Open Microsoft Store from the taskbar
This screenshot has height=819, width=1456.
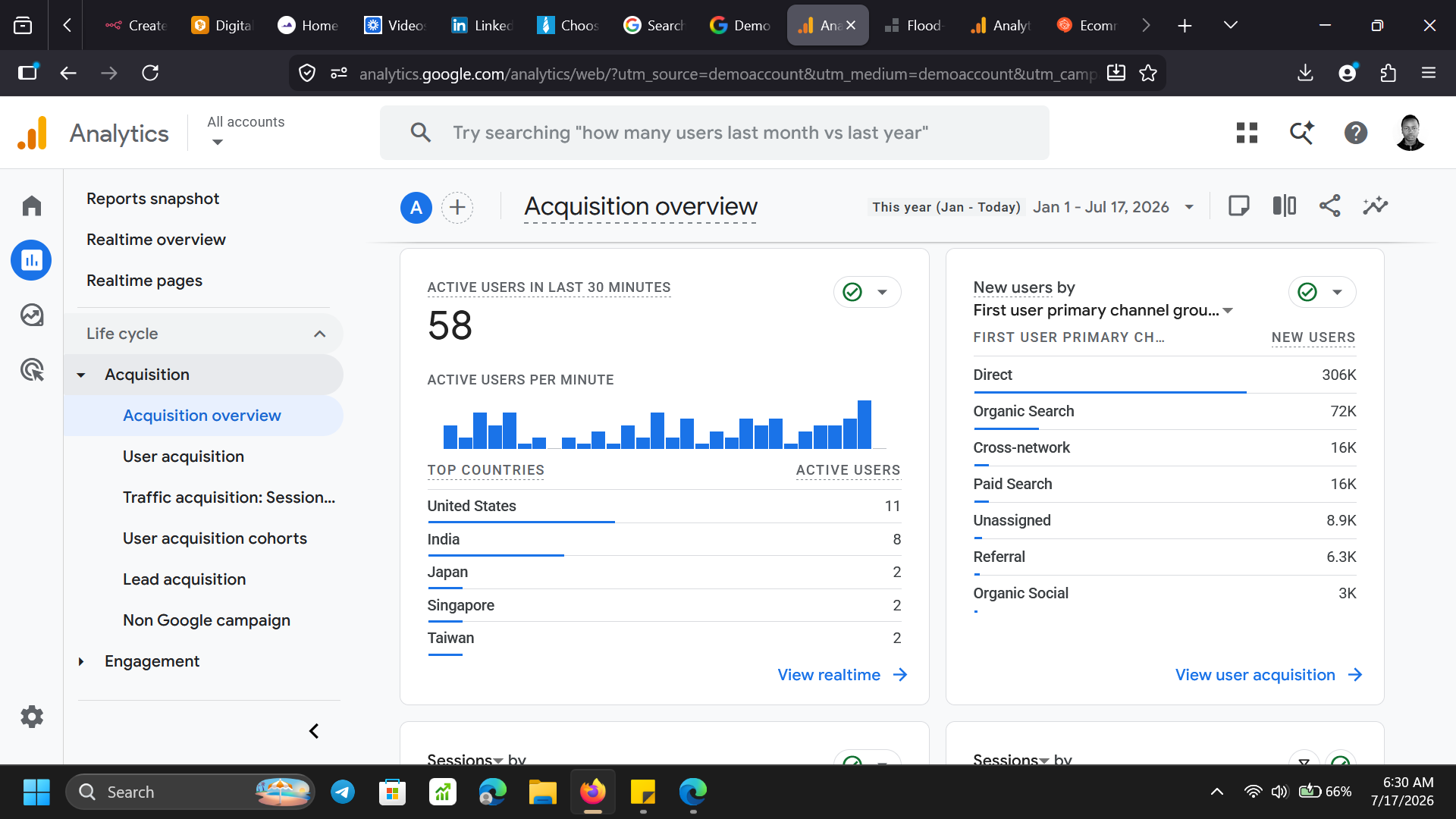click(x=393, y=792)
